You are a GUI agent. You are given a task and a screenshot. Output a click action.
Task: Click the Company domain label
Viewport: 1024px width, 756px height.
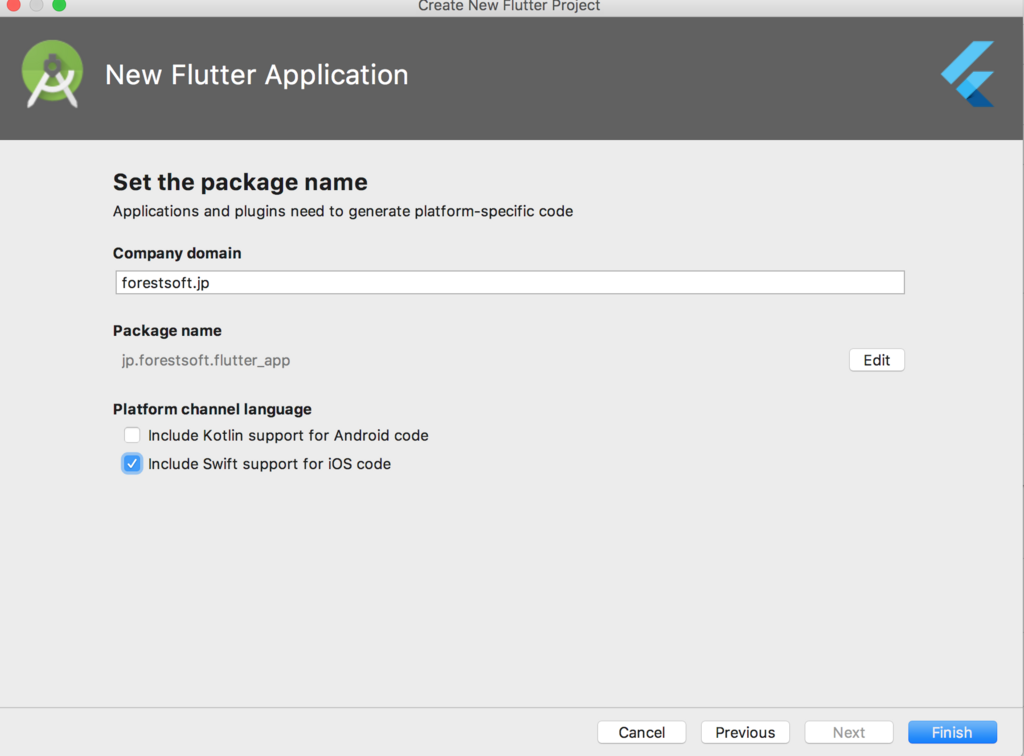177,253
